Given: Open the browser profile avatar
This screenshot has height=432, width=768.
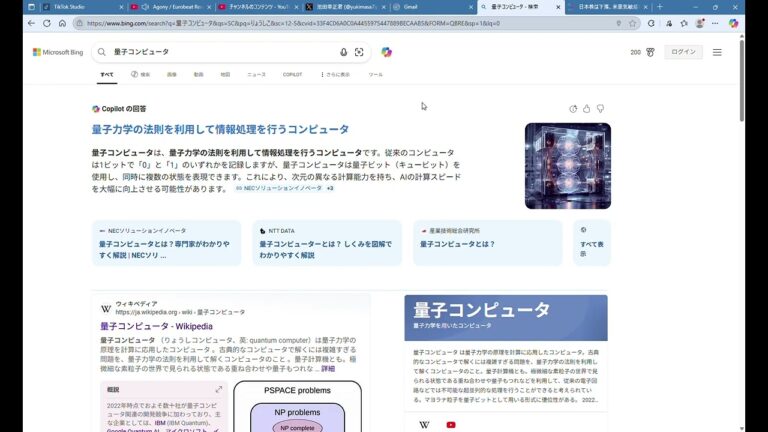Looking at the screenshot, I should click(700, 23).
